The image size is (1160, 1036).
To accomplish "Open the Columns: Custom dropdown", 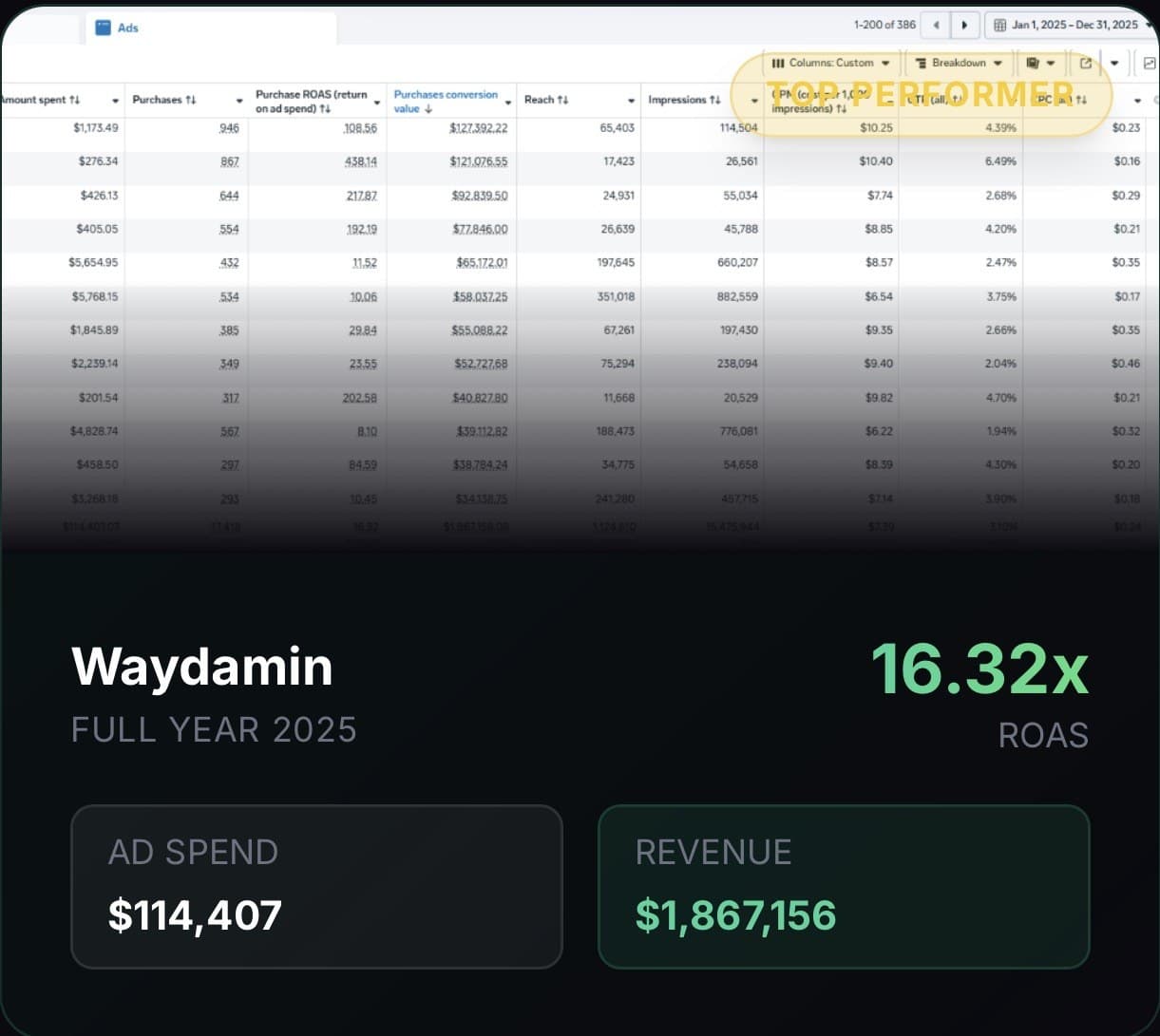I will coord(830,63).
